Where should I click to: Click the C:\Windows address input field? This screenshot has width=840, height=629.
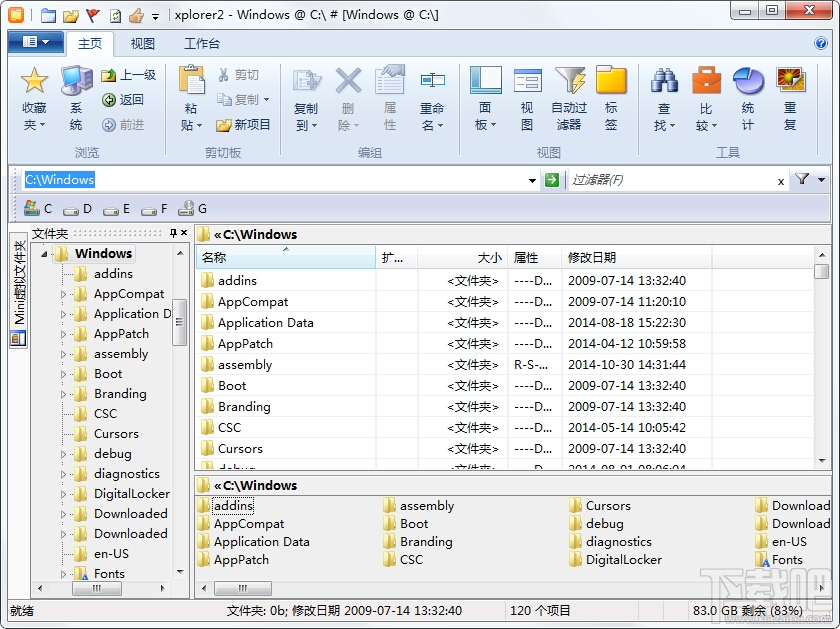[273, 179]
